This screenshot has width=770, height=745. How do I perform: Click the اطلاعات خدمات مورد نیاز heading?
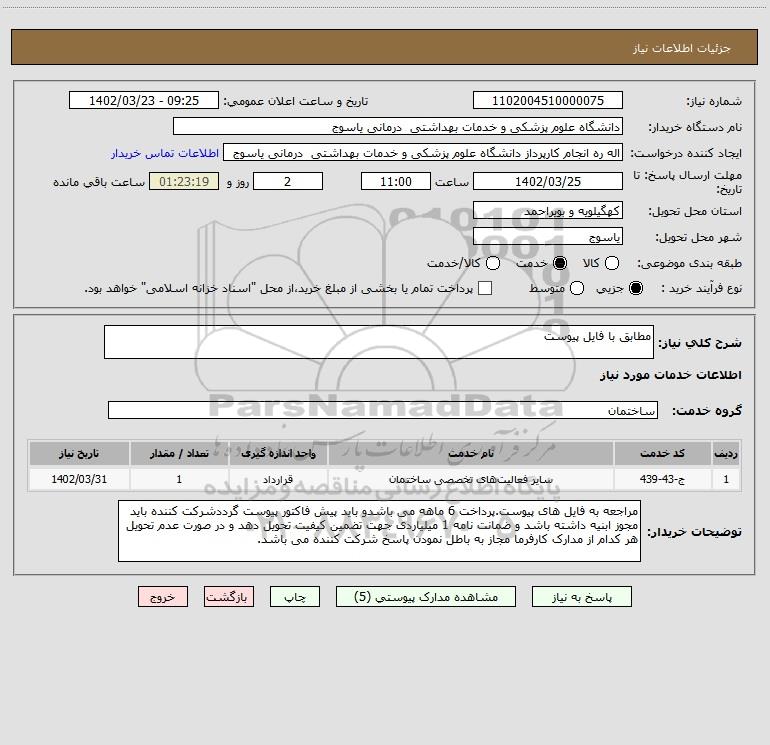[670, 375]
